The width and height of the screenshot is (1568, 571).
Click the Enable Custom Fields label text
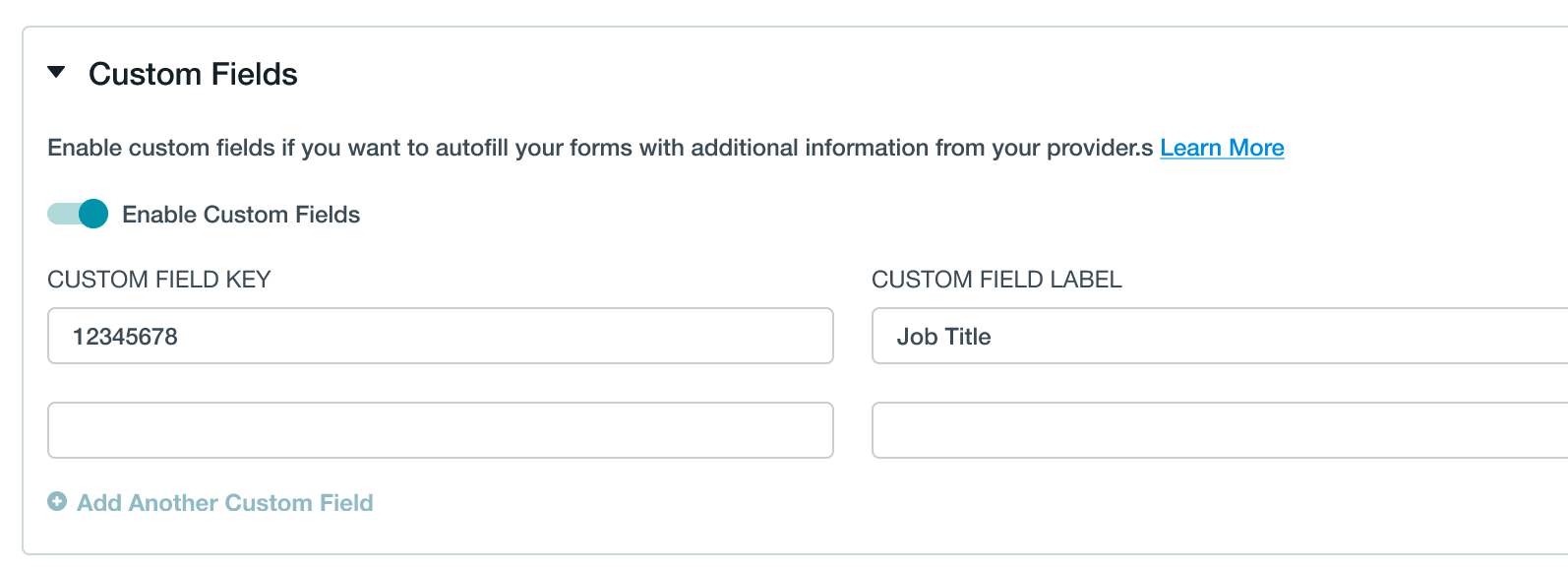click(241, 215)
